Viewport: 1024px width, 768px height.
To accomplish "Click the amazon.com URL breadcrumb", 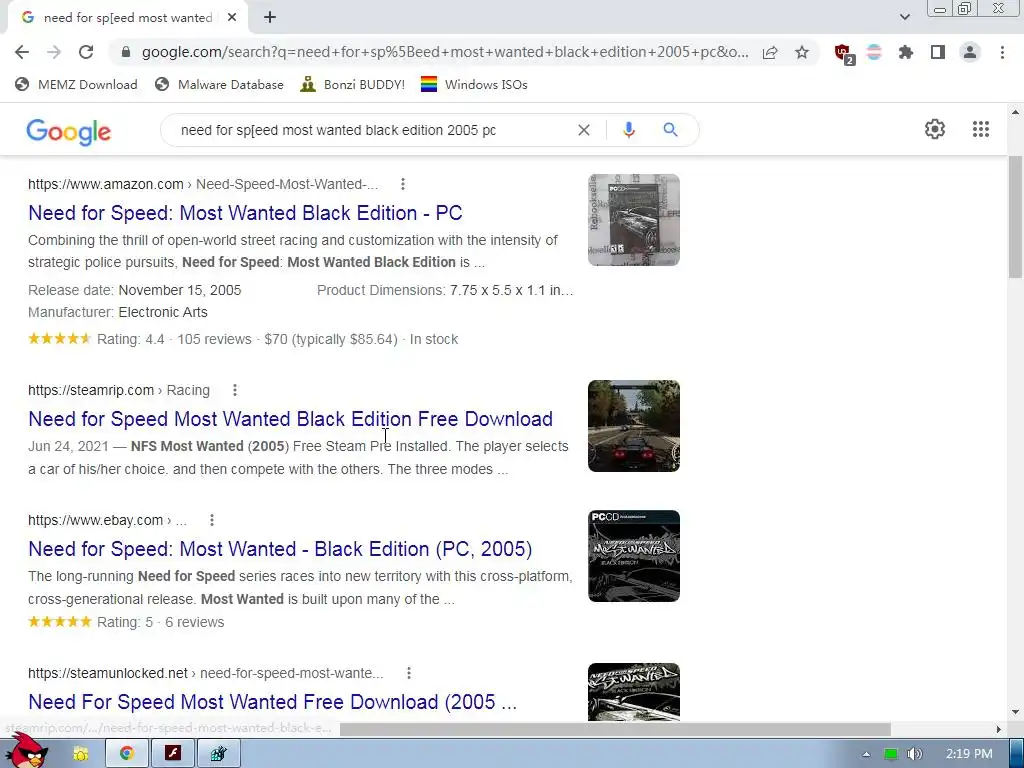I will (x=203, y=184).
